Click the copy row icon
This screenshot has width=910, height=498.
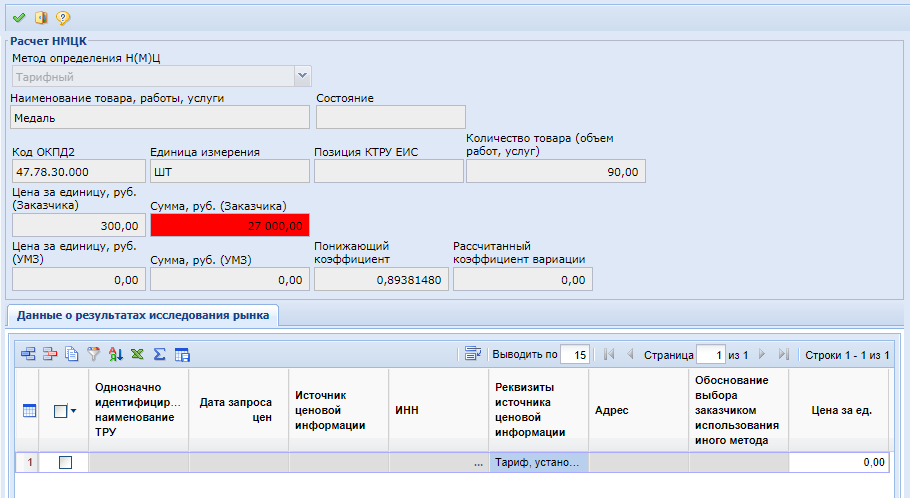point(71,354)
